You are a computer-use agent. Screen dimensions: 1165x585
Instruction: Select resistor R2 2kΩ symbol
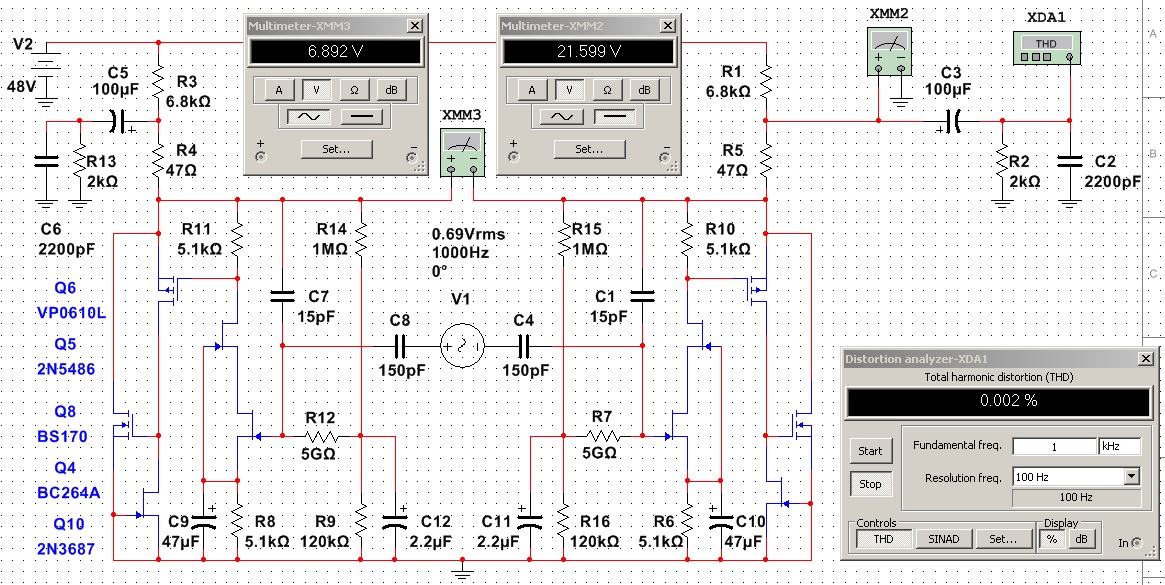(1002, 161)
